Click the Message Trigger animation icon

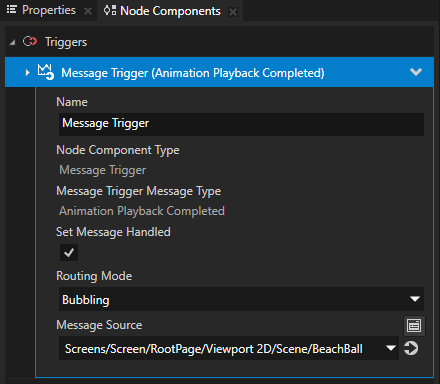pyautogui.click(x=45, y=72)
